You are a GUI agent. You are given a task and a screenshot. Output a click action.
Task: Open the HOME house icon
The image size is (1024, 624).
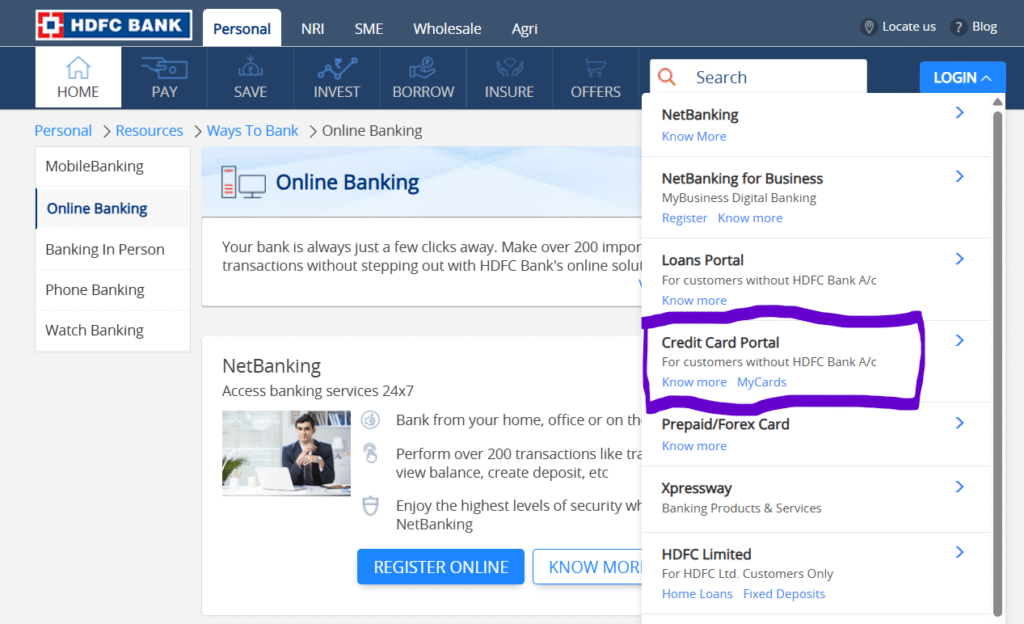click(x=78, y=68)
